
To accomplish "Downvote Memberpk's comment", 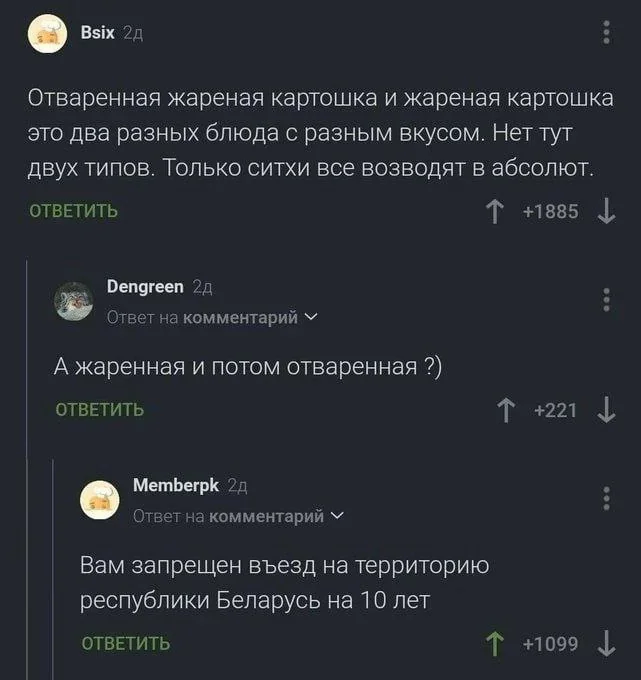I will point(605,643).
